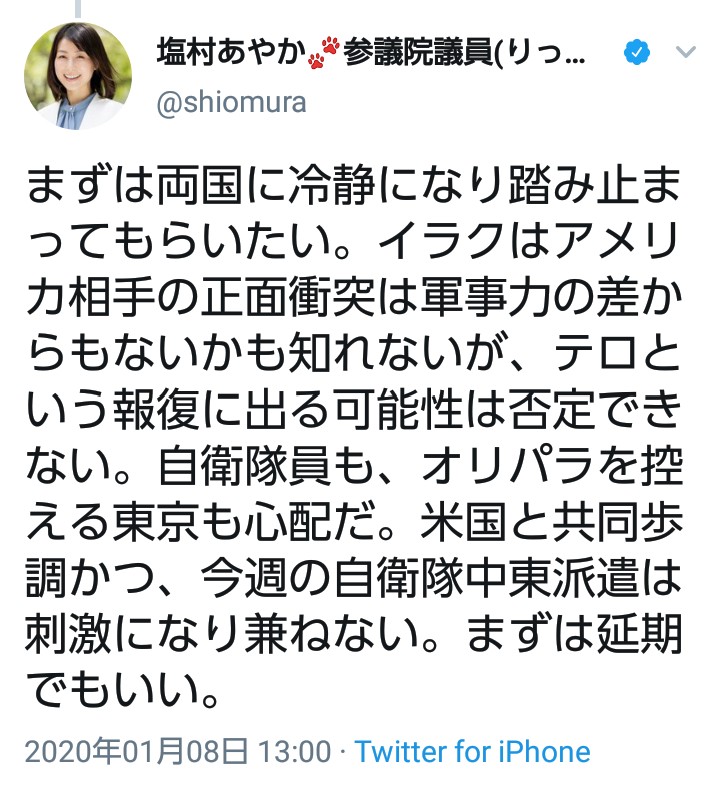Image resolution: width=720 pixels, height=792 pixels.
Task: Open the 2020年01月08日 date stamp
Action: coord(136,752)
